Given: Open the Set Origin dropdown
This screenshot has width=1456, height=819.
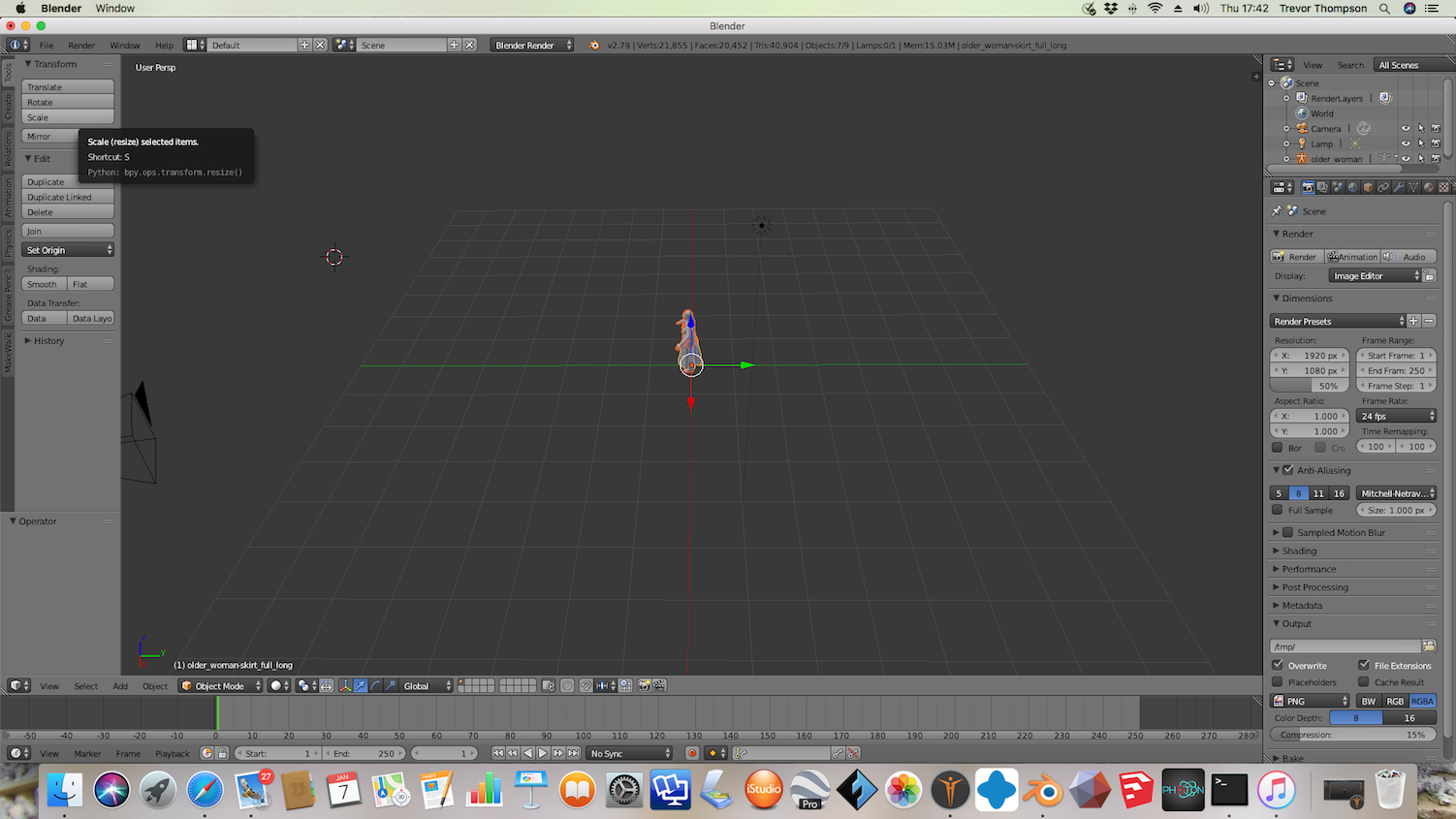Looking at the screenshot, I should (x=68, y=250).
